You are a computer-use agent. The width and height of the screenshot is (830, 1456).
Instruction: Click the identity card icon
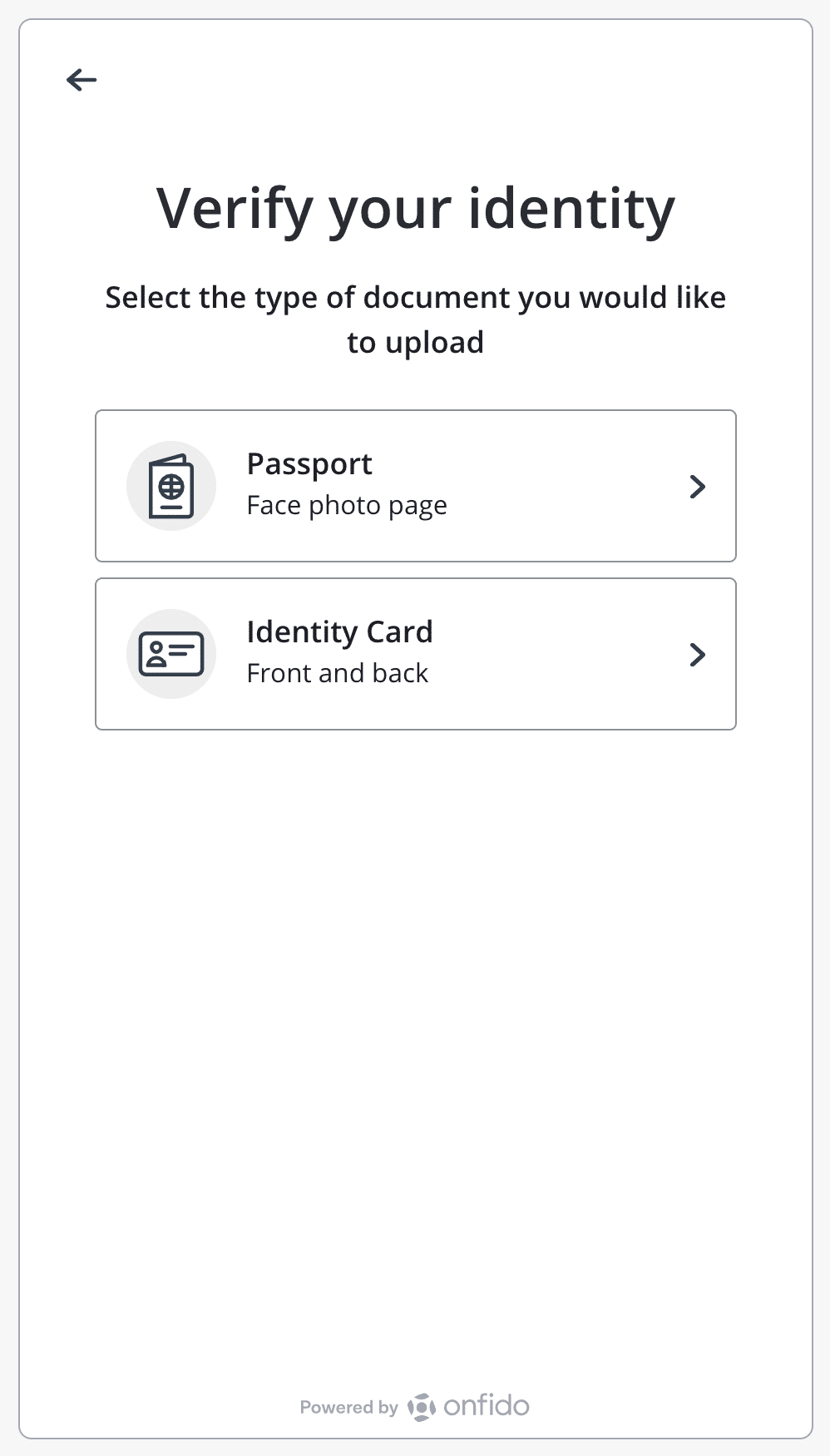[171, 654]
